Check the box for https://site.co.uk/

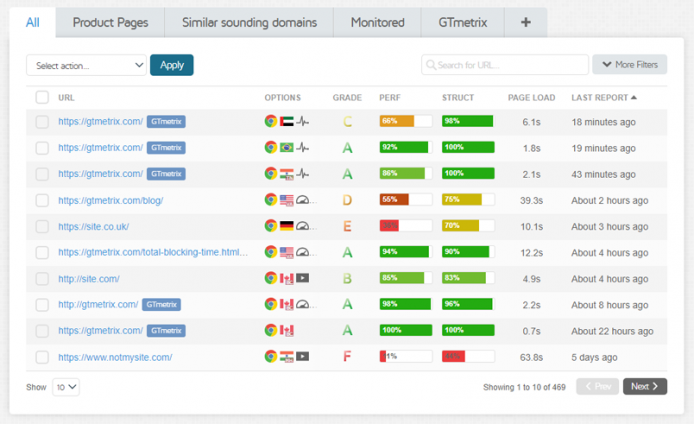click(42, 226)
